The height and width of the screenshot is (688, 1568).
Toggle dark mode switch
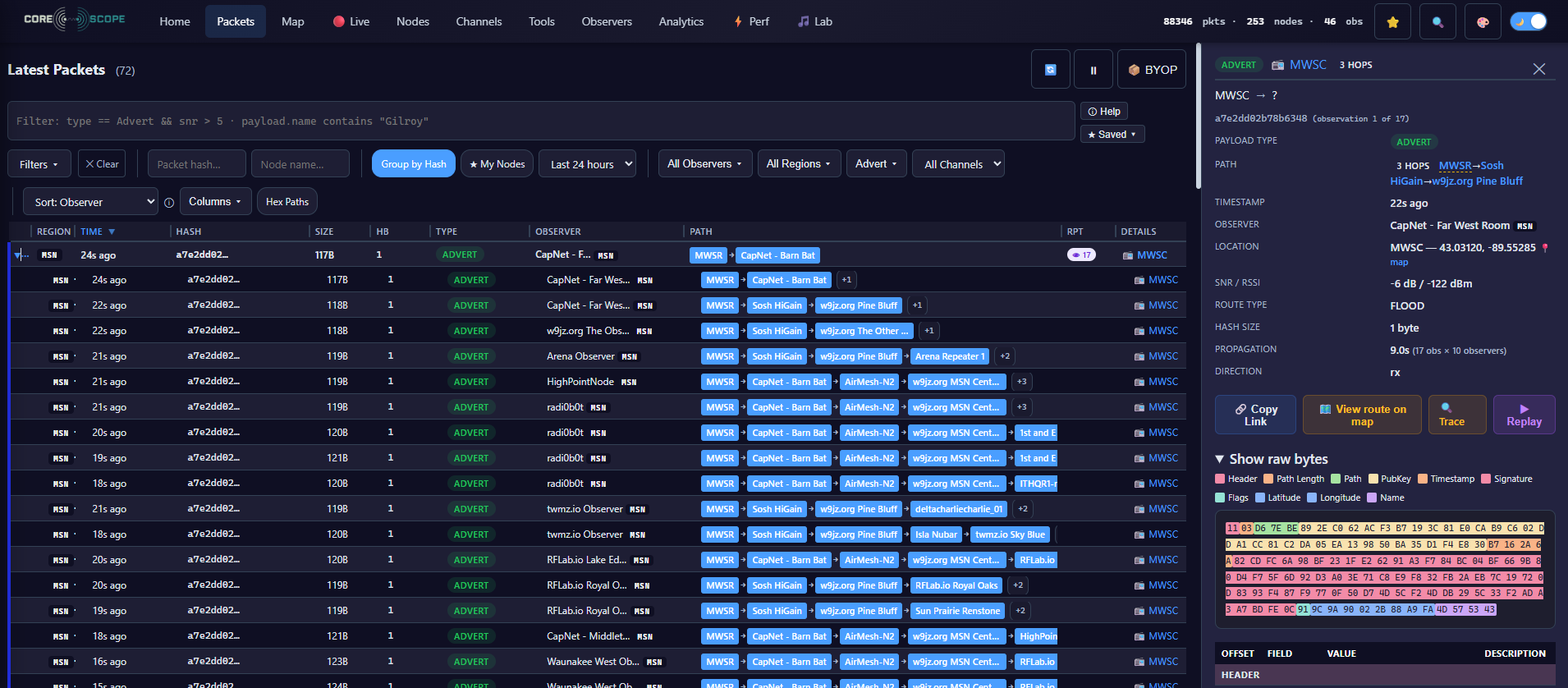point(1529,21)
